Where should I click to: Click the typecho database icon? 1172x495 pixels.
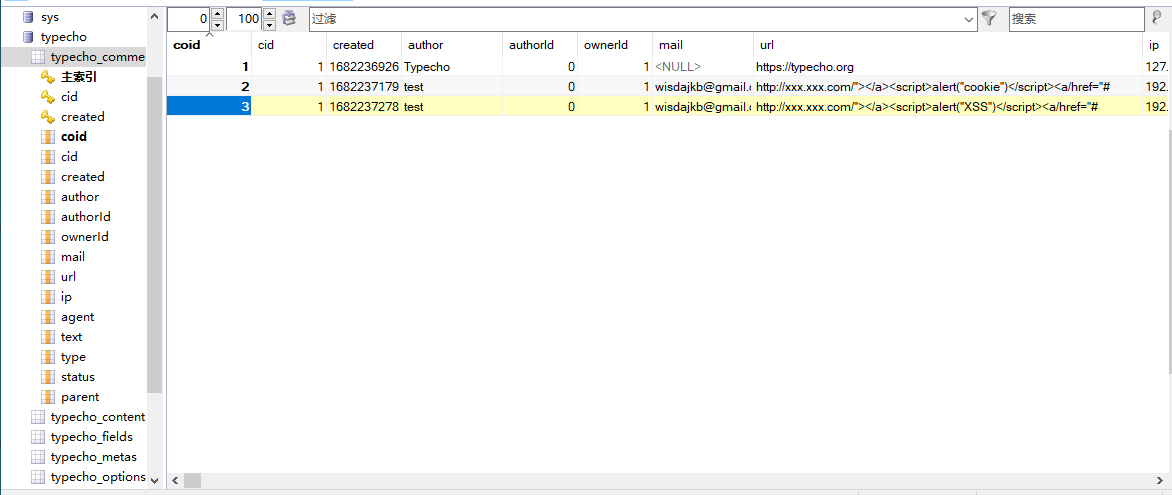pyautogui.click(x=28, y=37)
